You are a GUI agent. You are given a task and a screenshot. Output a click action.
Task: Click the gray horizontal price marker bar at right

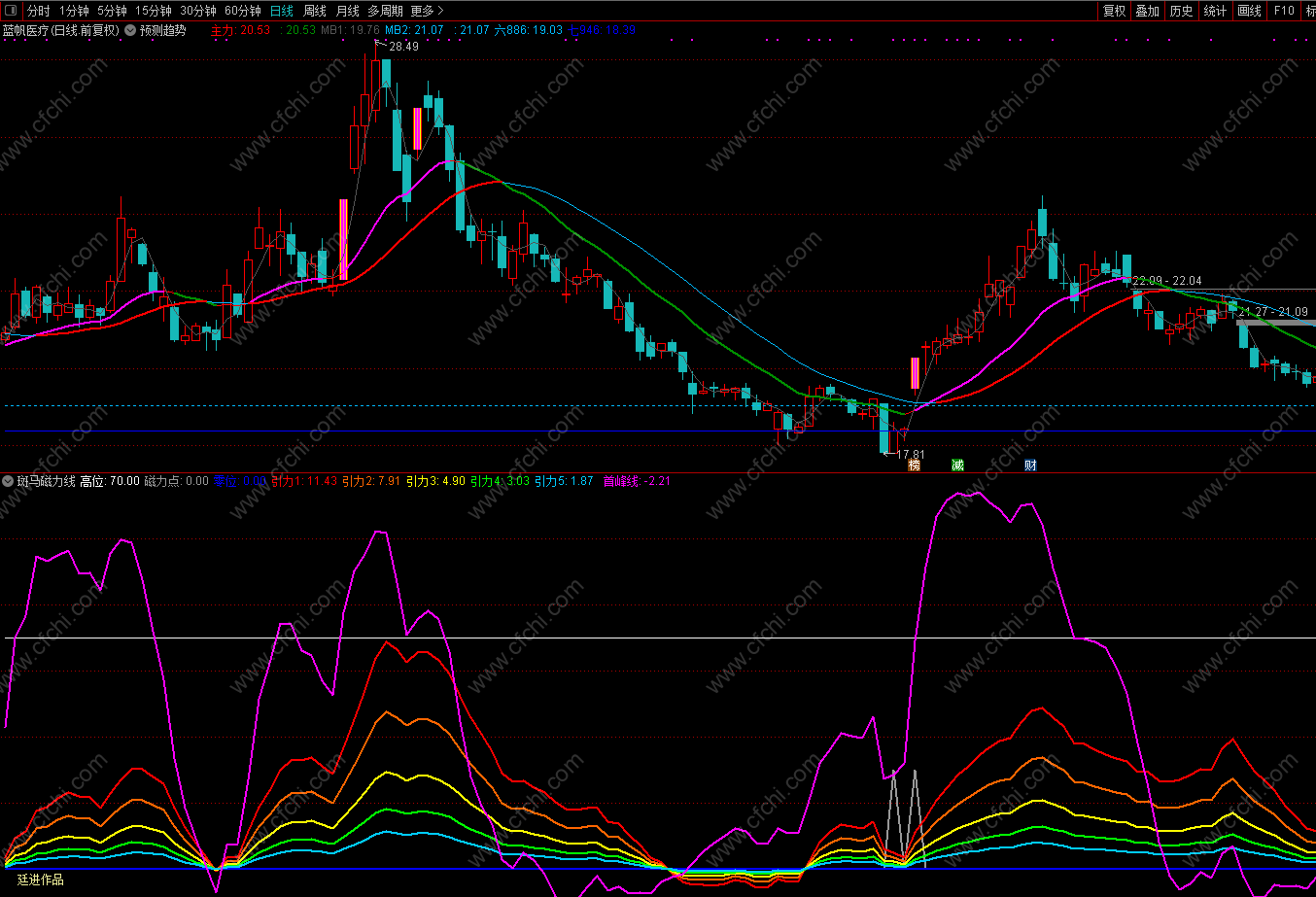(1276, 322)
